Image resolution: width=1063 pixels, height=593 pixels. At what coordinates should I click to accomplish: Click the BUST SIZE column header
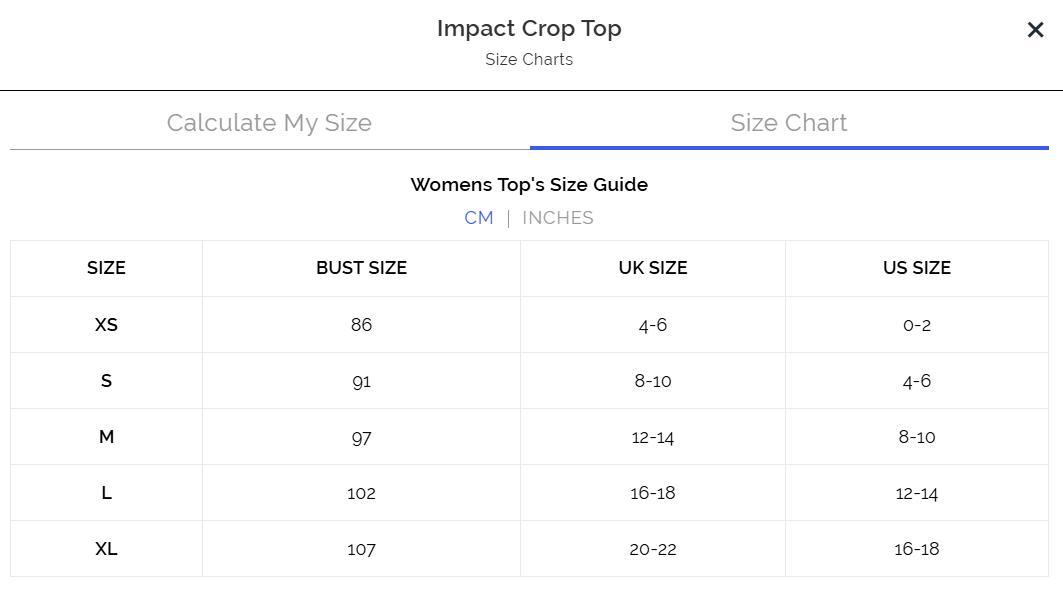pos(361,268)
